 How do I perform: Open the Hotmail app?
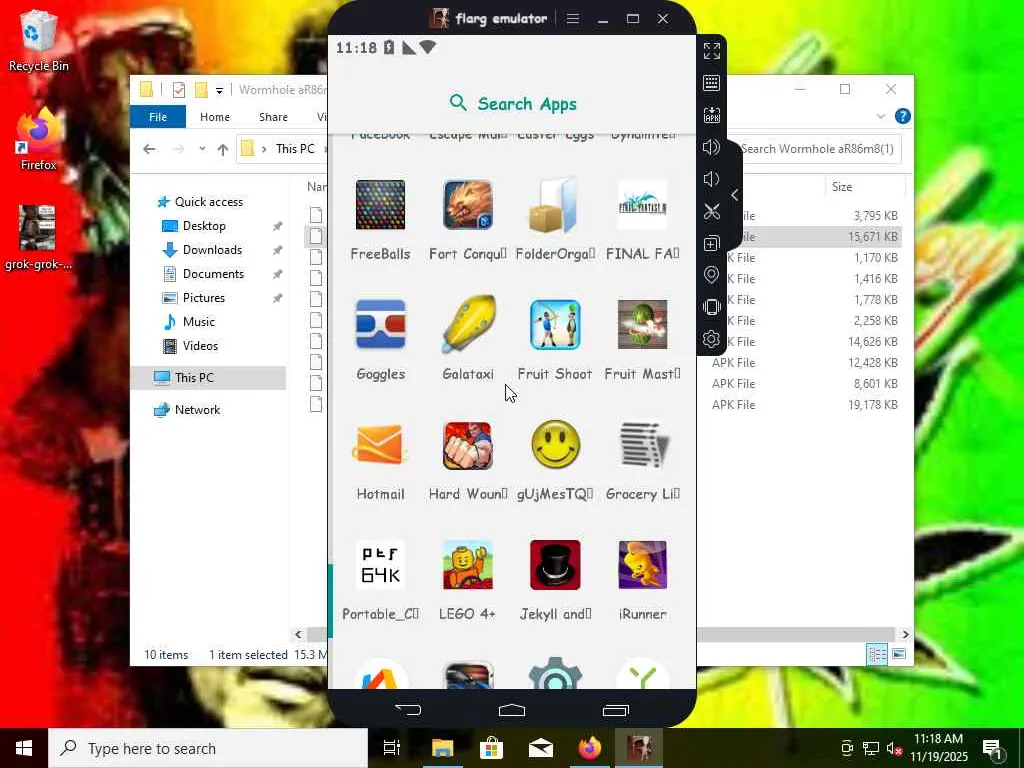click(380, 445)
